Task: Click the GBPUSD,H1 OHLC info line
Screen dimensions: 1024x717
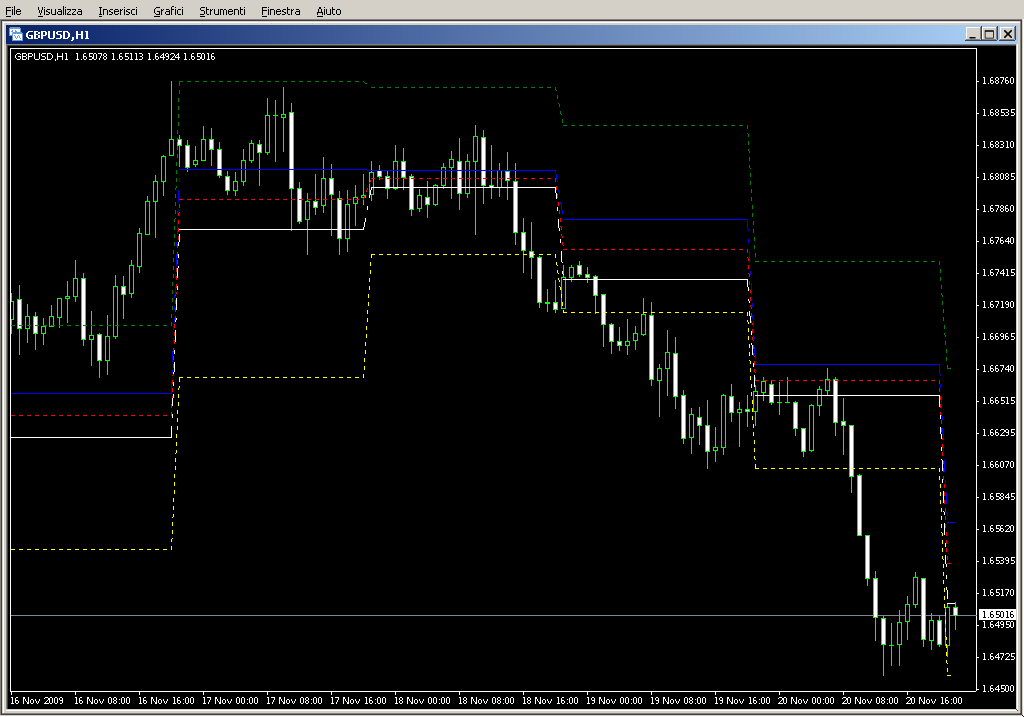Action: (x=115, y=57)
